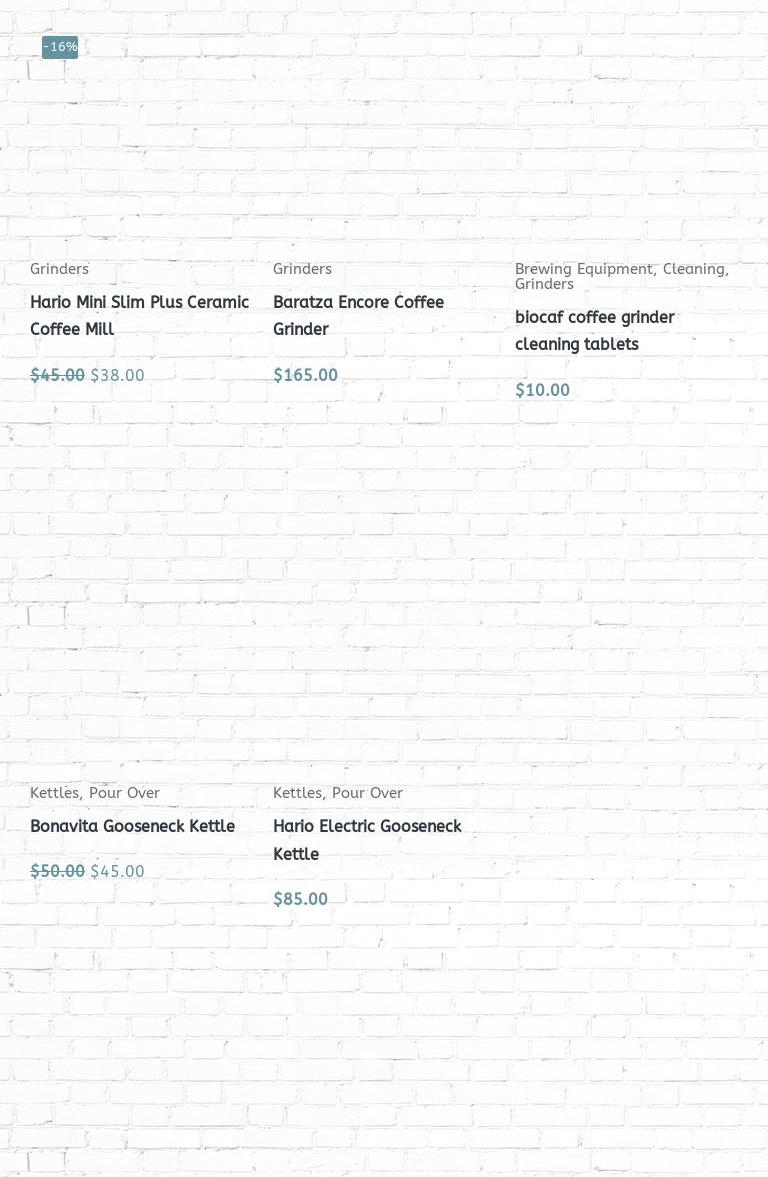Click the $10.00 price

[542, 391]
